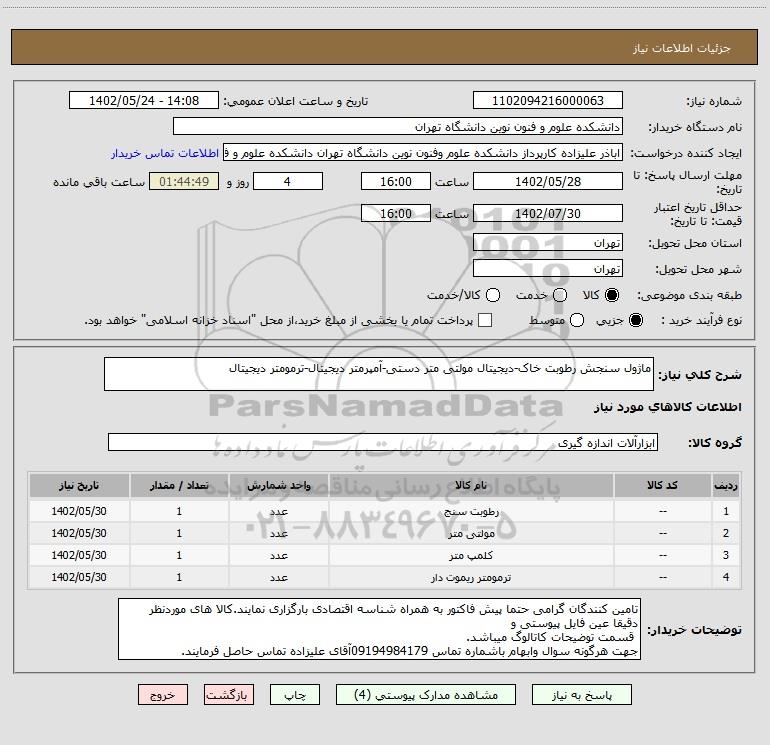
Task: Click the بازگشت back button
Action: tap(229, 694)
